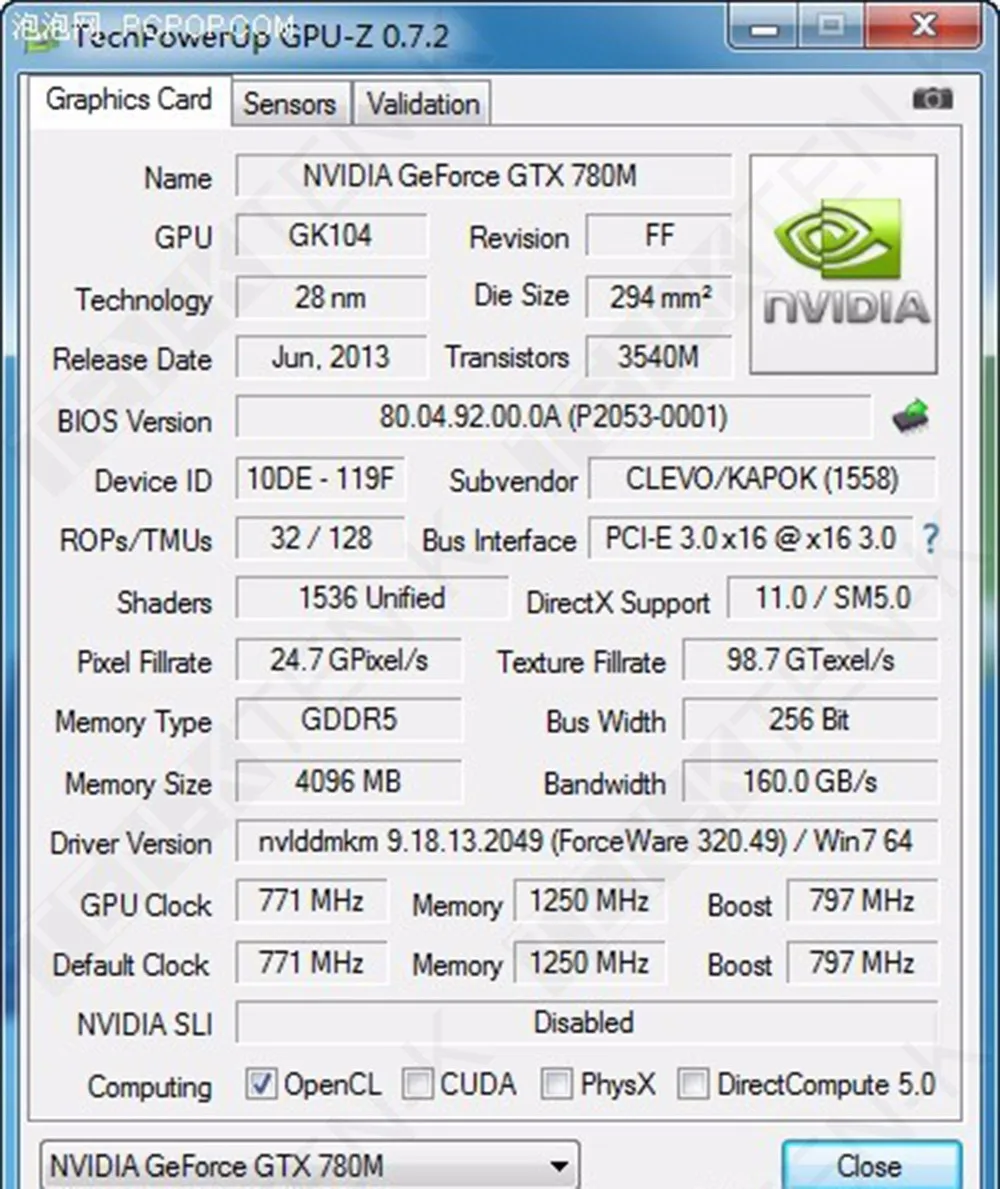Screen dimensions: 1000x1189
Task: Click the Subvendor label
Action: 513,482
